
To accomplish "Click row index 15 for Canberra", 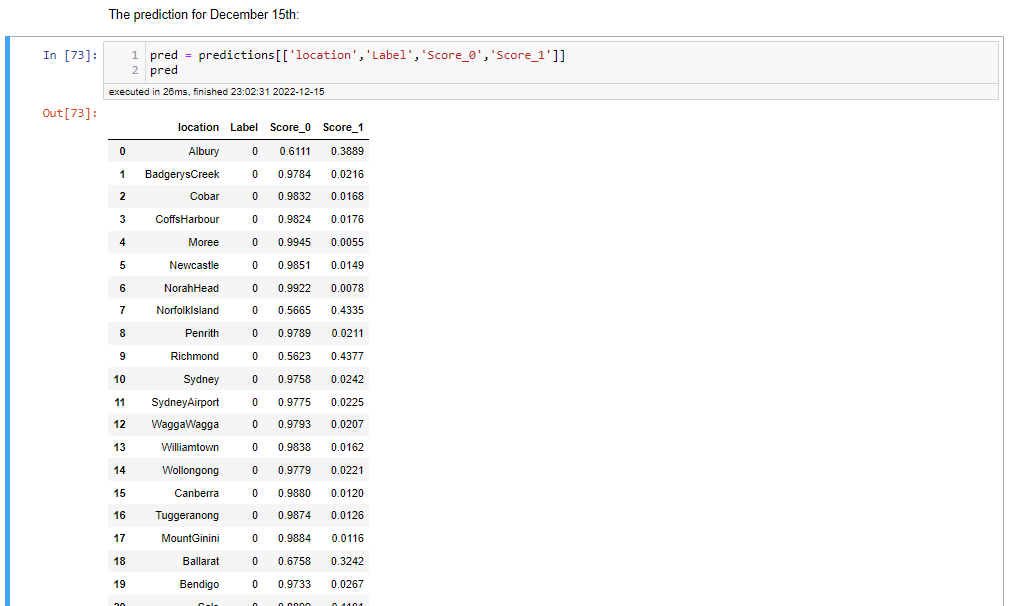I will coord(120,493).
